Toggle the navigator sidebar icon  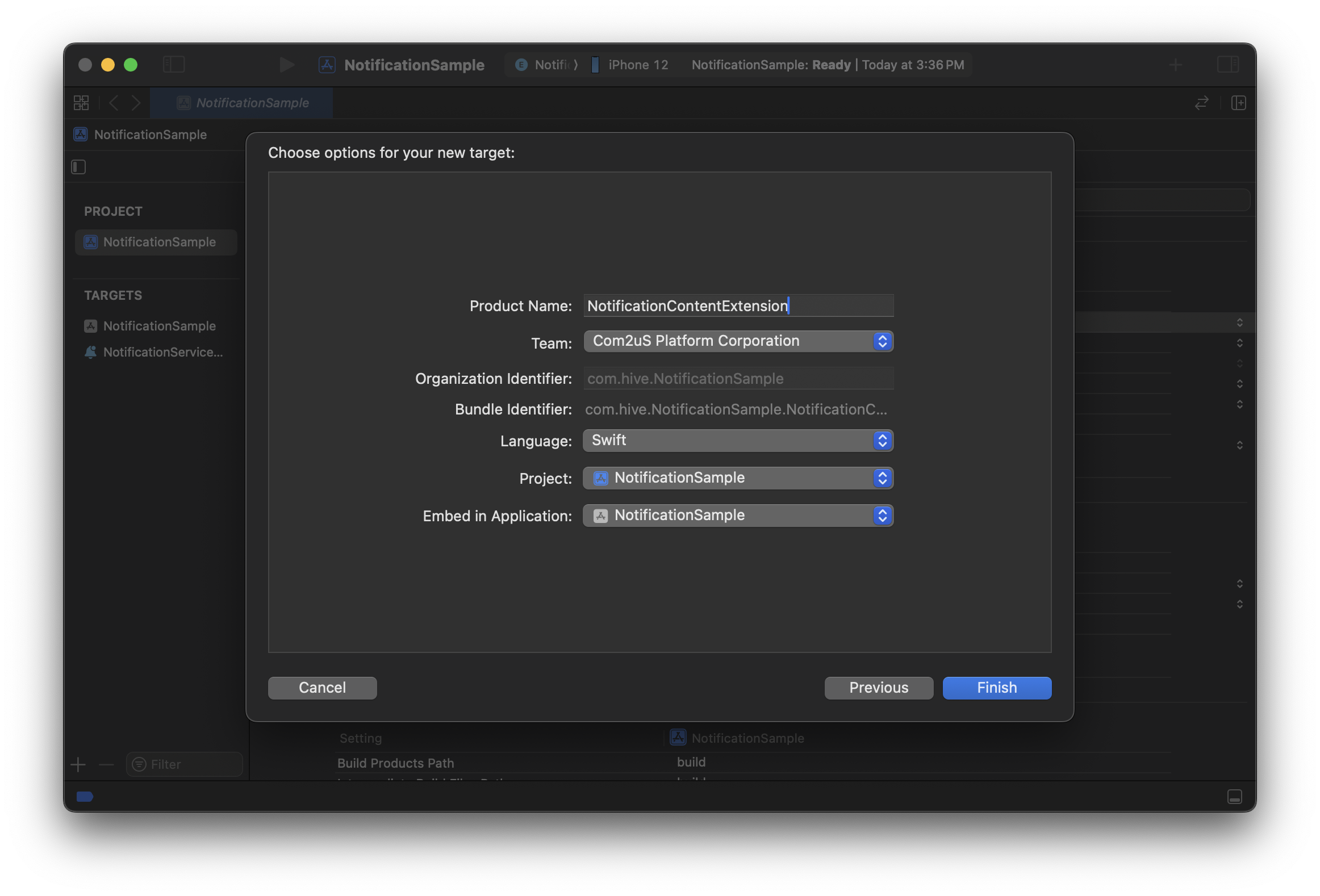174,64
